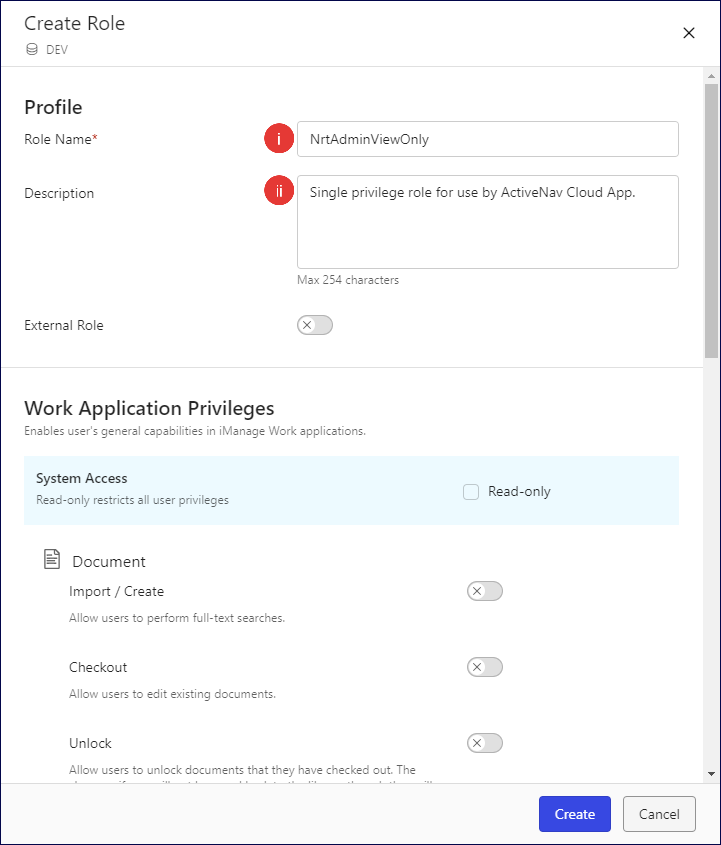This screenshot has width=721, height=845.
Task: Click the Read-only label text
Action: pos(517,491)
